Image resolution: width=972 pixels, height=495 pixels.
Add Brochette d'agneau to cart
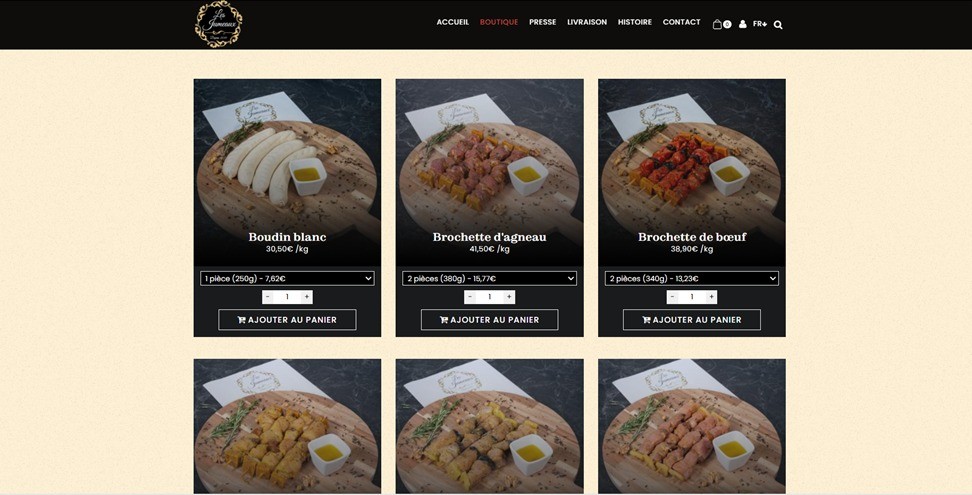(x=490, y=320)
